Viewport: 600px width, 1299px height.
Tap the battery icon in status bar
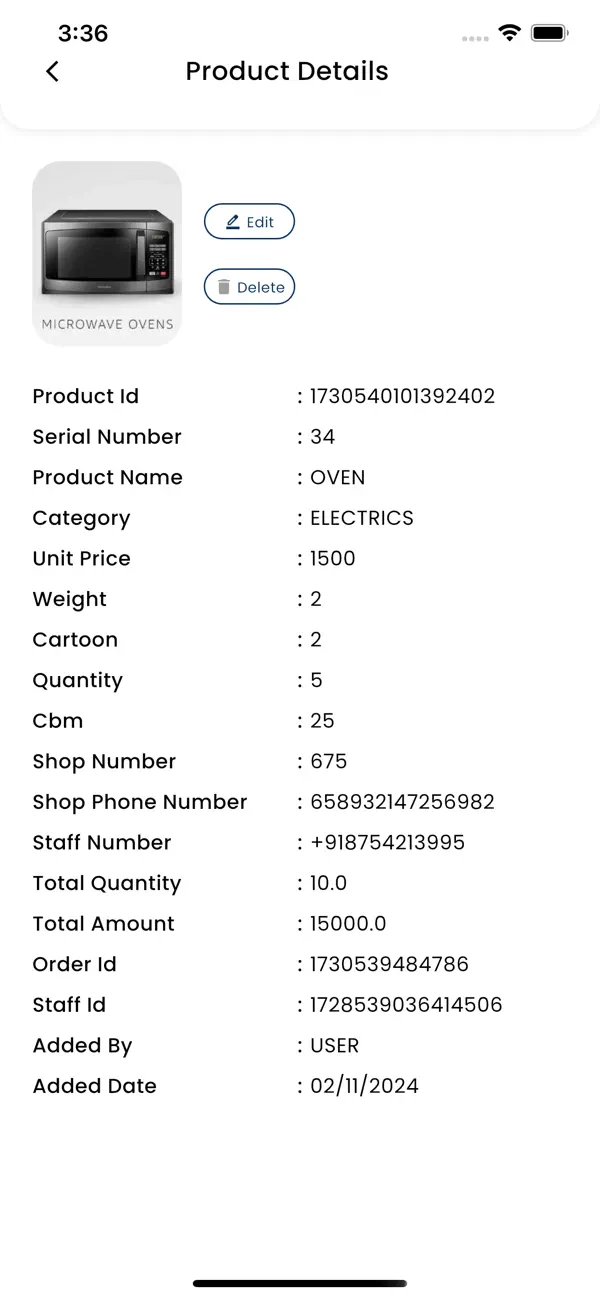click(549, 32)
